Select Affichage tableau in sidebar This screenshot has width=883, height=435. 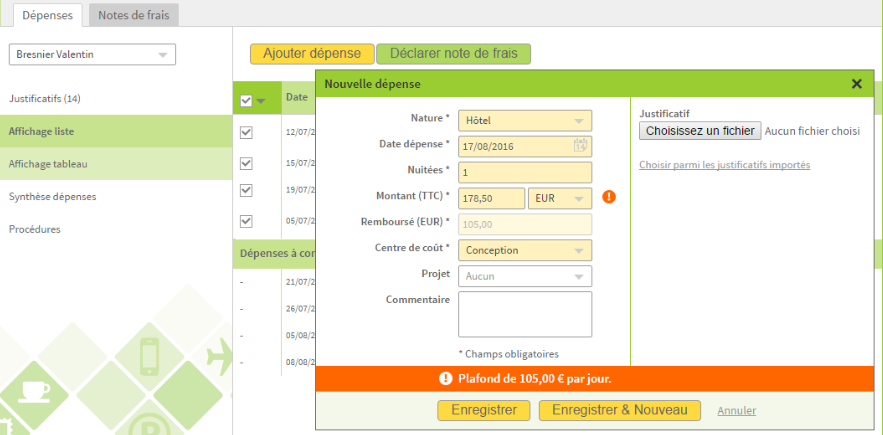(x=116, y=164)
